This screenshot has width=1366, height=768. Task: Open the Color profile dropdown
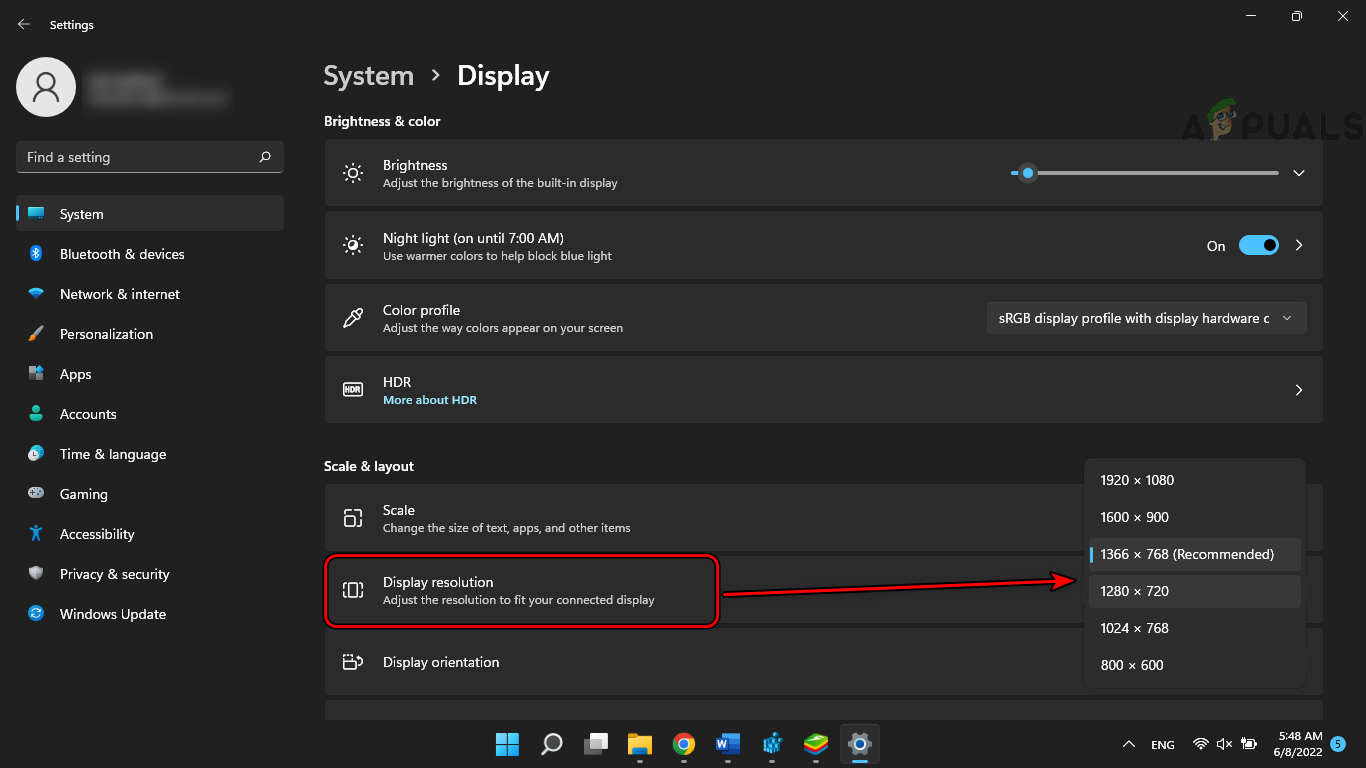click(1146, 318)
